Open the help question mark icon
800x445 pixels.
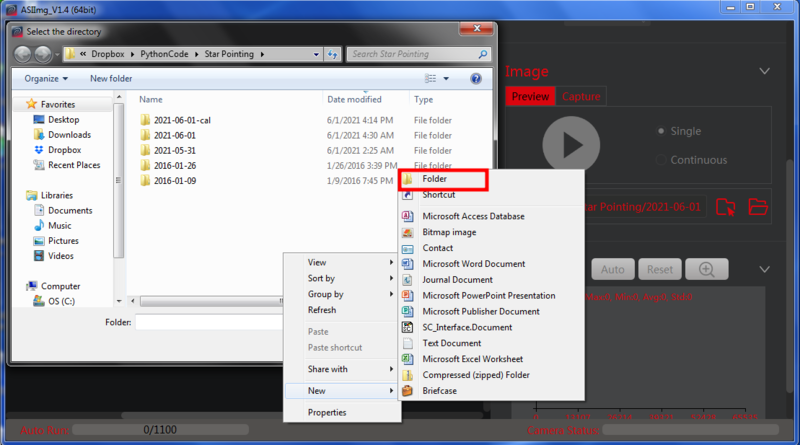point(476,79)
